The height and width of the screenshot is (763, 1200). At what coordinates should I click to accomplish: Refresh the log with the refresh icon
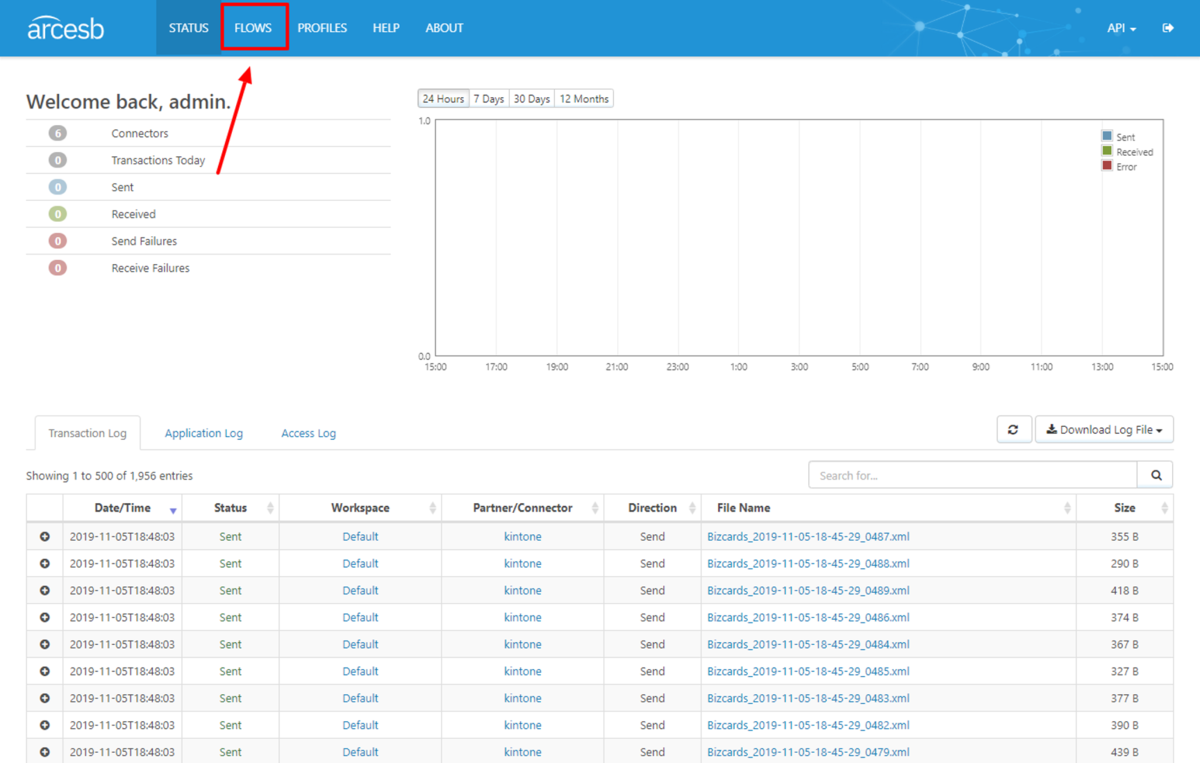(x=1014, y=429)
